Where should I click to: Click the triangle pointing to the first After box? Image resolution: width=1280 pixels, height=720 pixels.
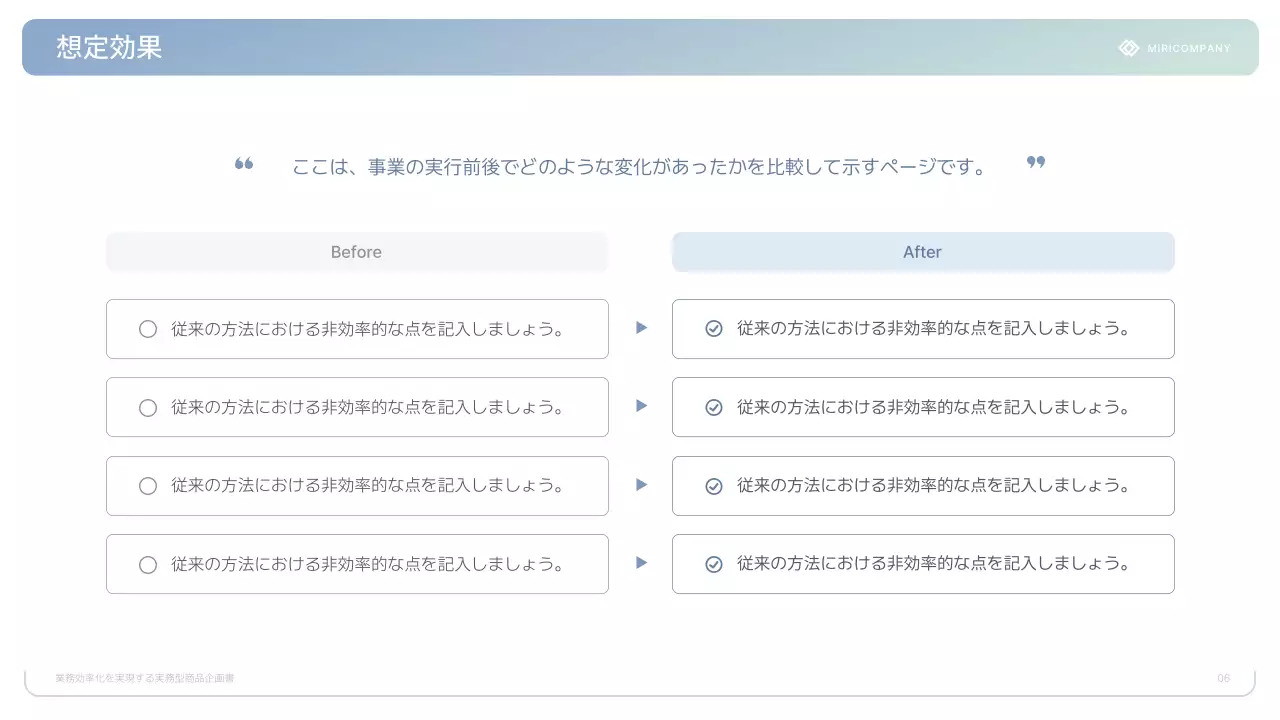(641, 327)
